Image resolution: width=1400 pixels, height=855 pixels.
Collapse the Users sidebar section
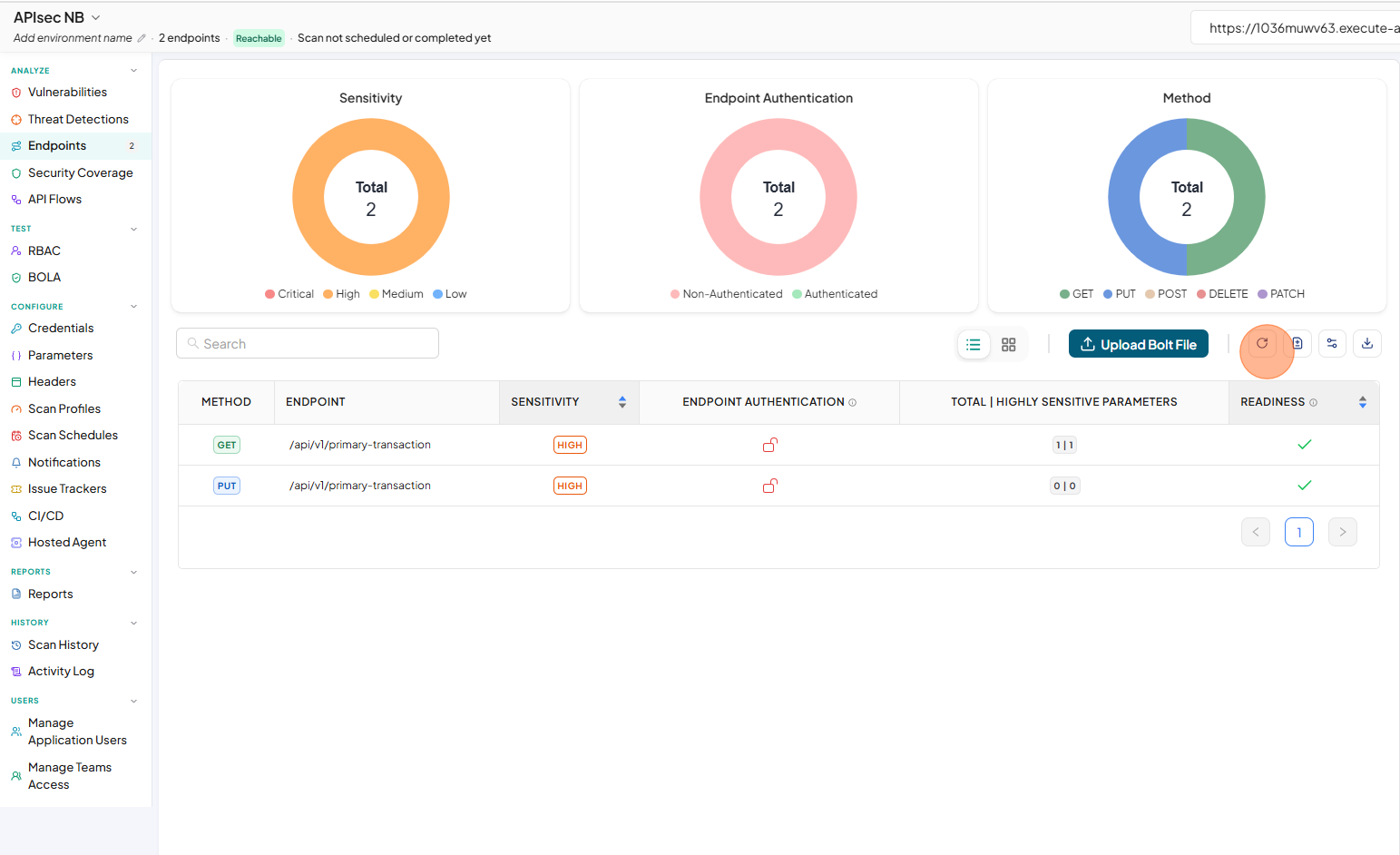coord(134,701)
